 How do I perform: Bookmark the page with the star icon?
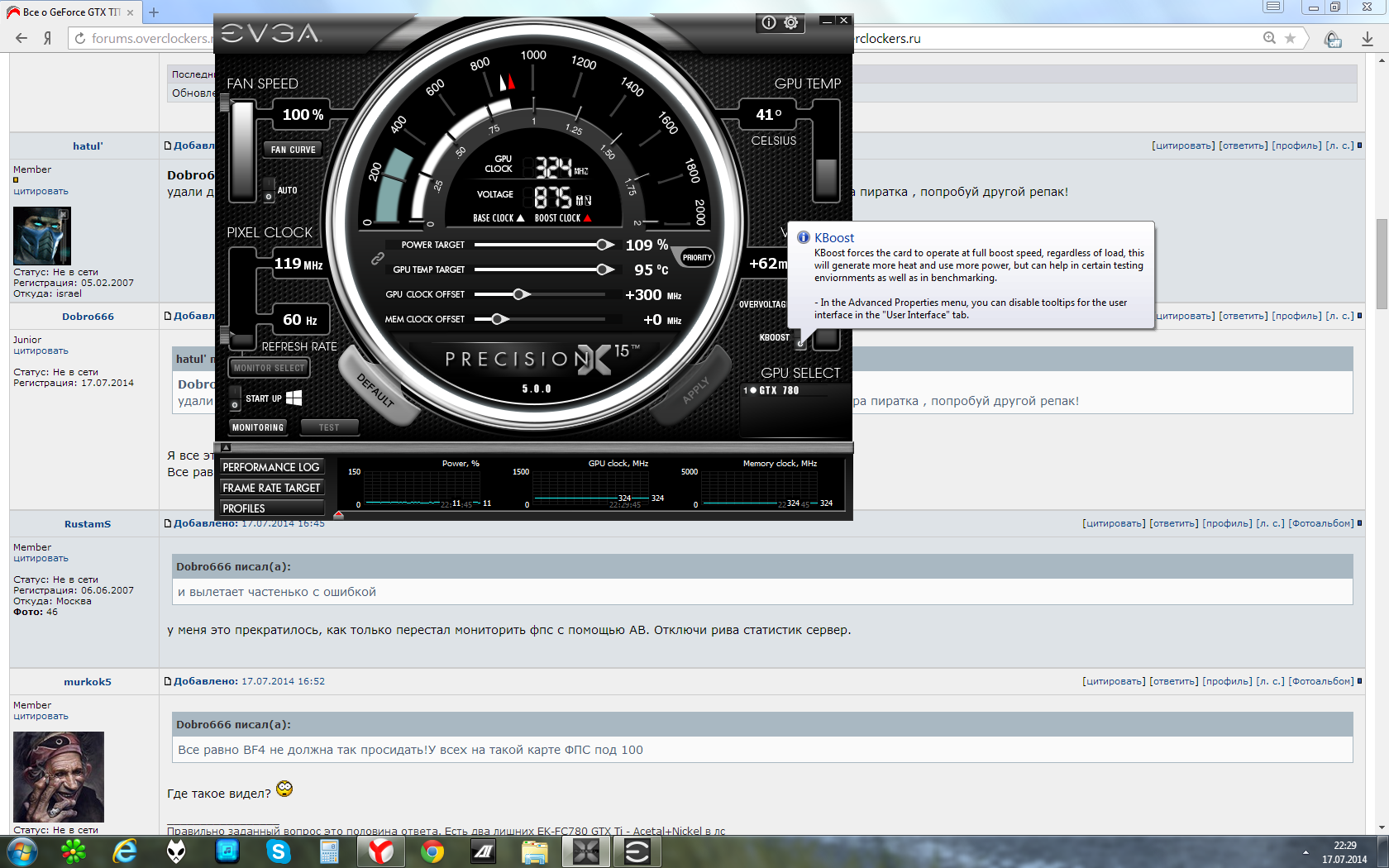tap(1290, 38)
